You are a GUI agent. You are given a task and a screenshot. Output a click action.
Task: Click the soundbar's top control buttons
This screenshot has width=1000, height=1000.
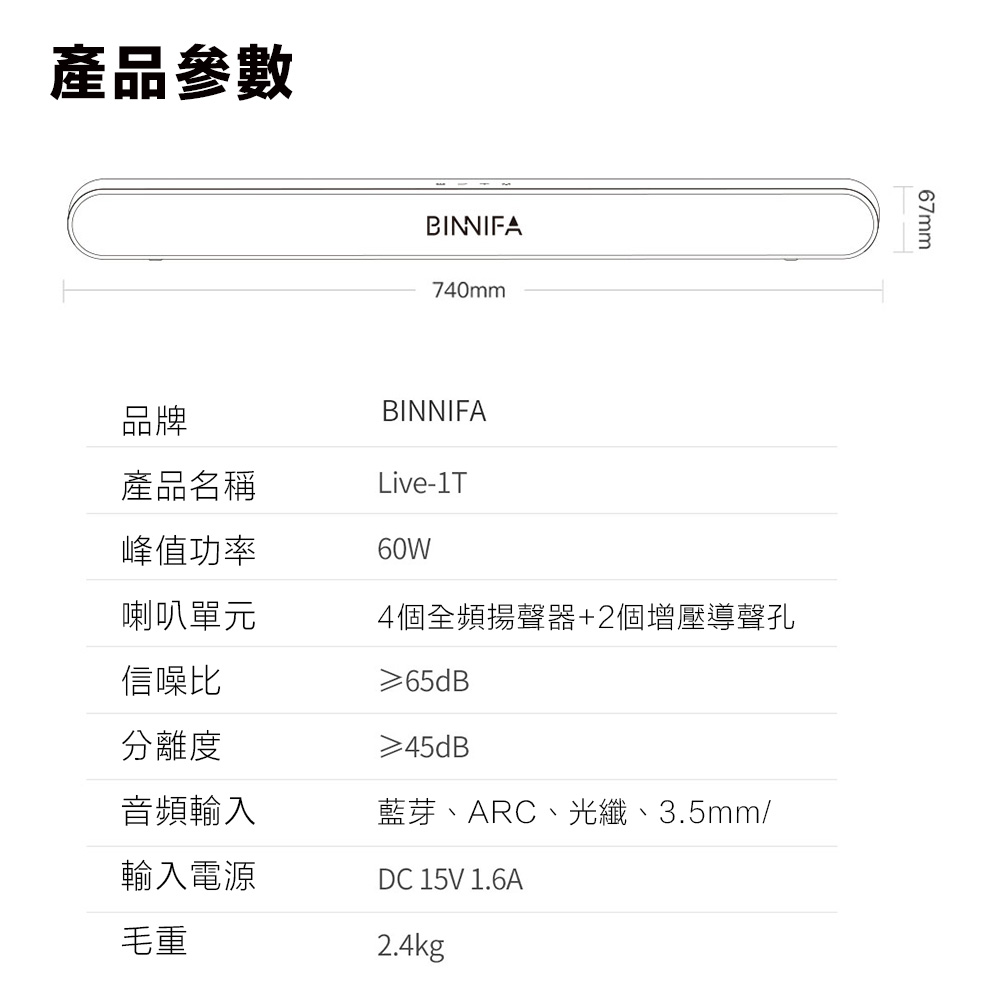pyautogui.click(x=472, y=185)
